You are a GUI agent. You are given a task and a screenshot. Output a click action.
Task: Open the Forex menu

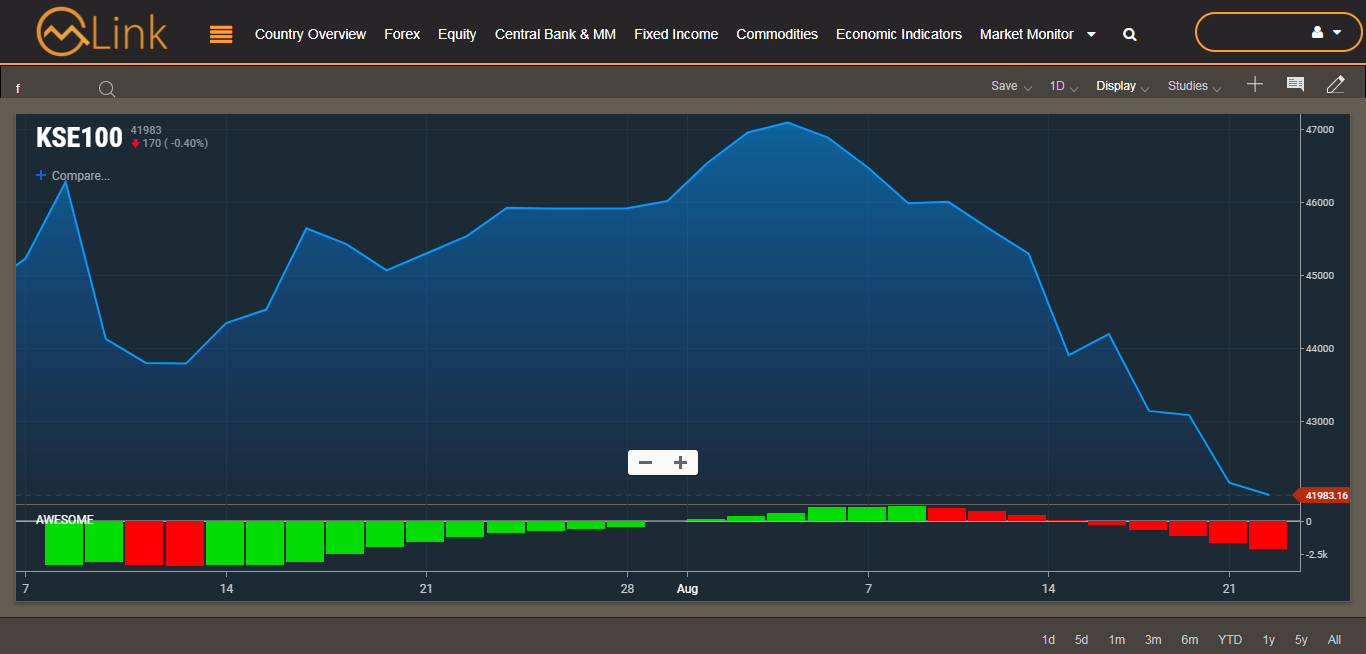[x=402, y=34]
